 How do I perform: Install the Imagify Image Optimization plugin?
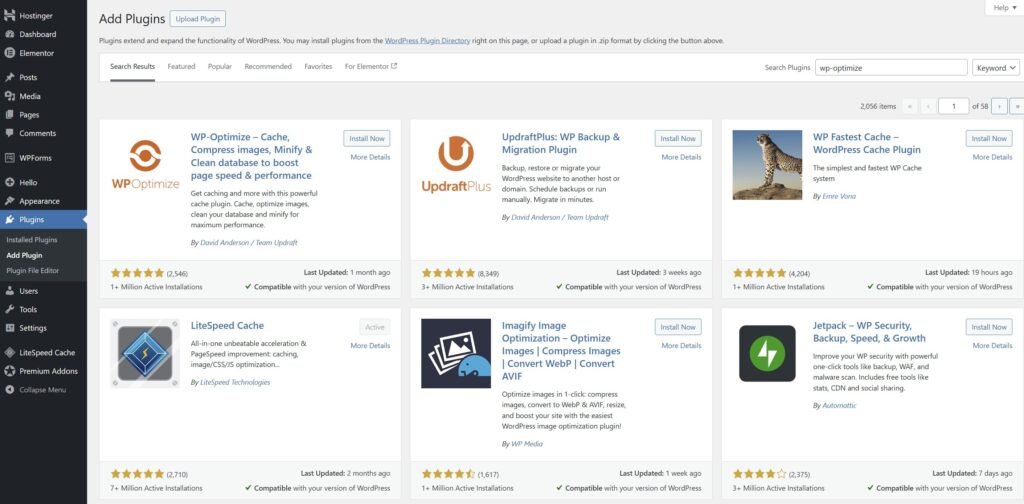tap(678, 327)
